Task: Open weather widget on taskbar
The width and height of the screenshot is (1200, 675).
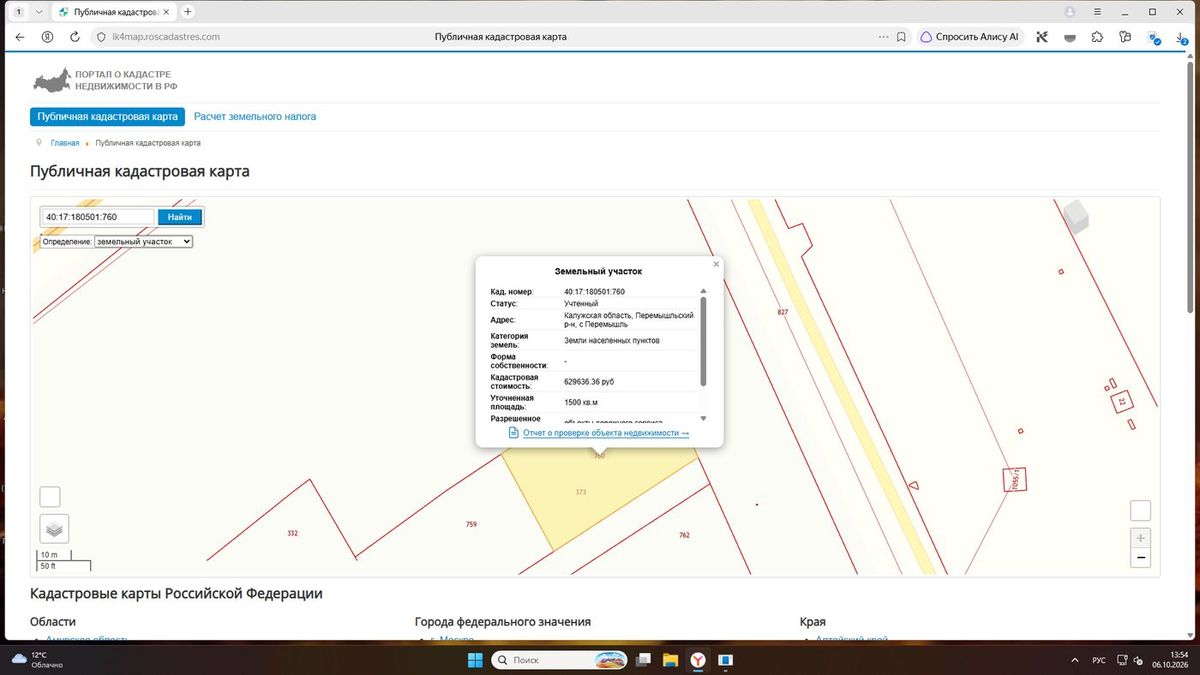Action: [40, 660]
